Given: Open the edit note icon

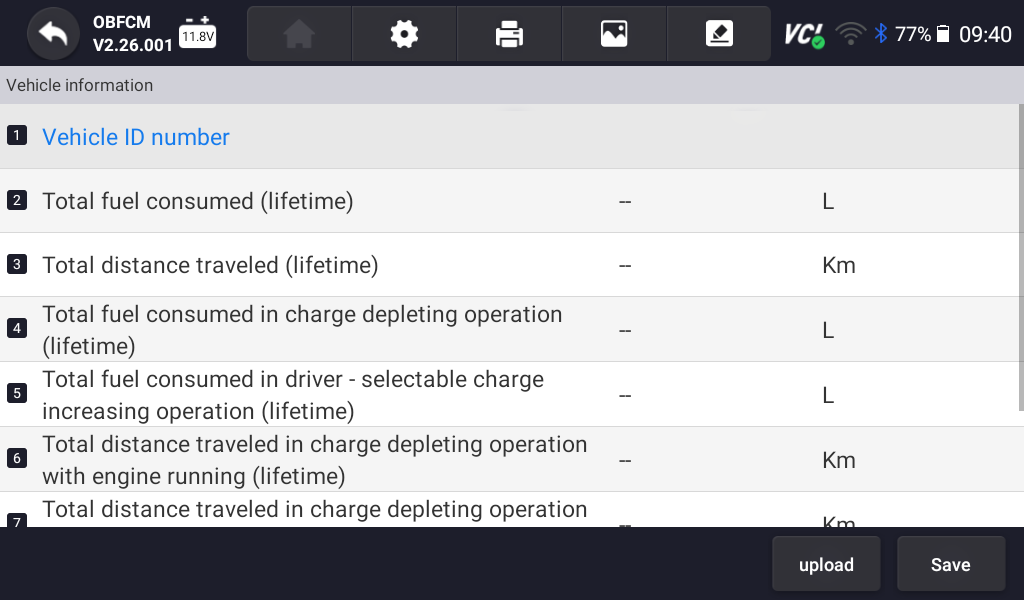Looking at the screenshot, I should (718, 34).
